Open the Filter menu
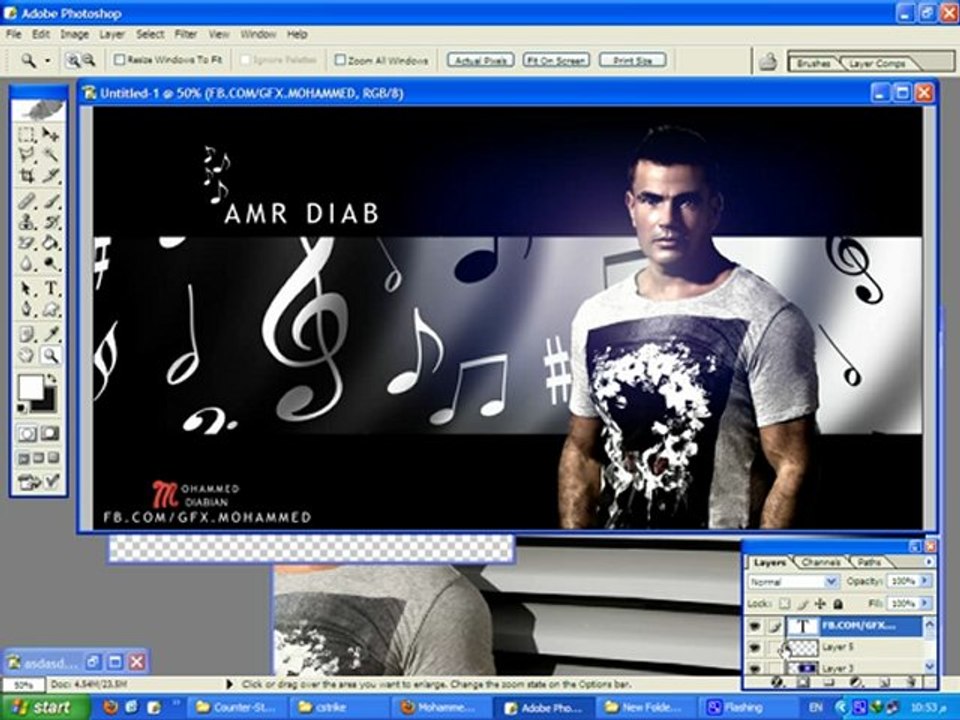 click(186, 34)
